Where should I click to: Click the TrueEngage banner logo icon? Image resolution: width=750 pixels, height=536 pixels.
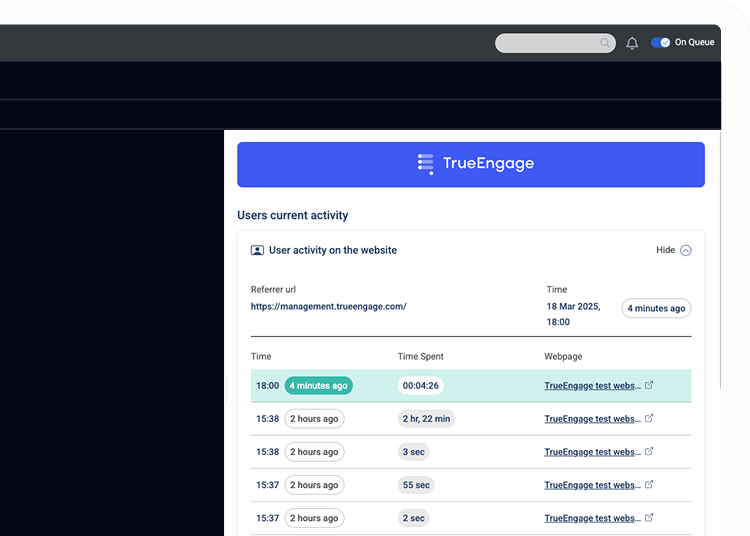[425, 164]
